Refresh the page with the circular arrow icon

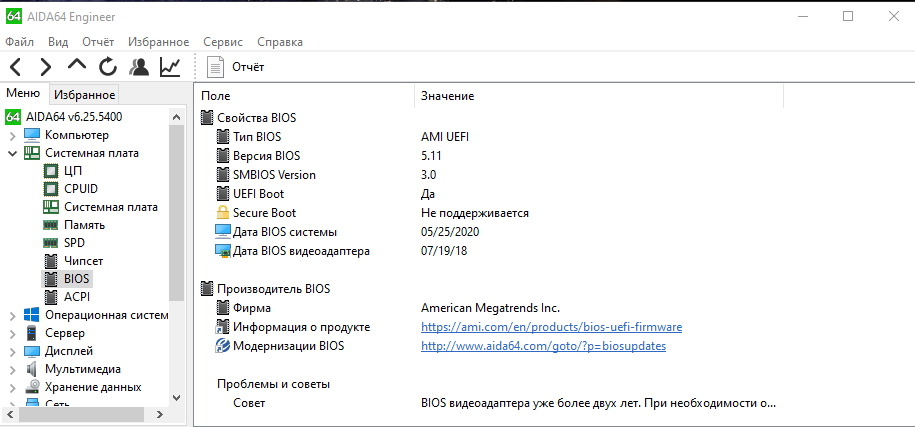[107, 67]
